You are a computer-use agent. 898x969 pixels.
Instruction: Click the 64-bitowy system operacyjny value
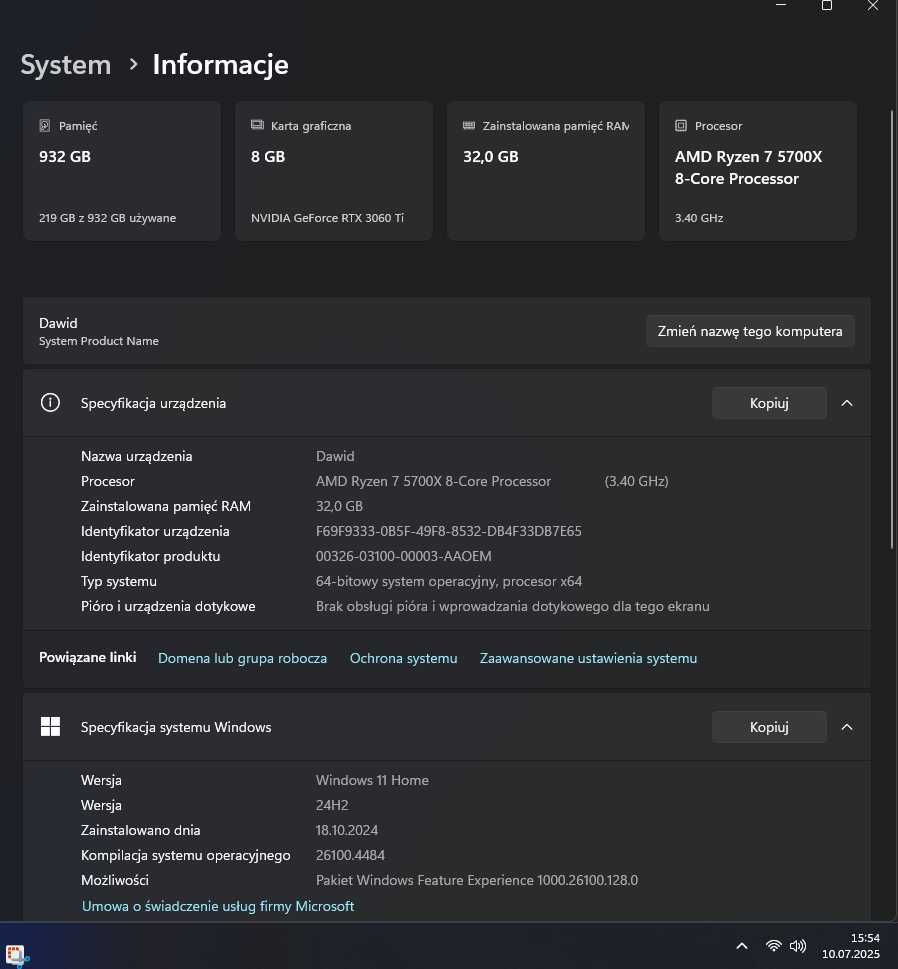[449, 581]
